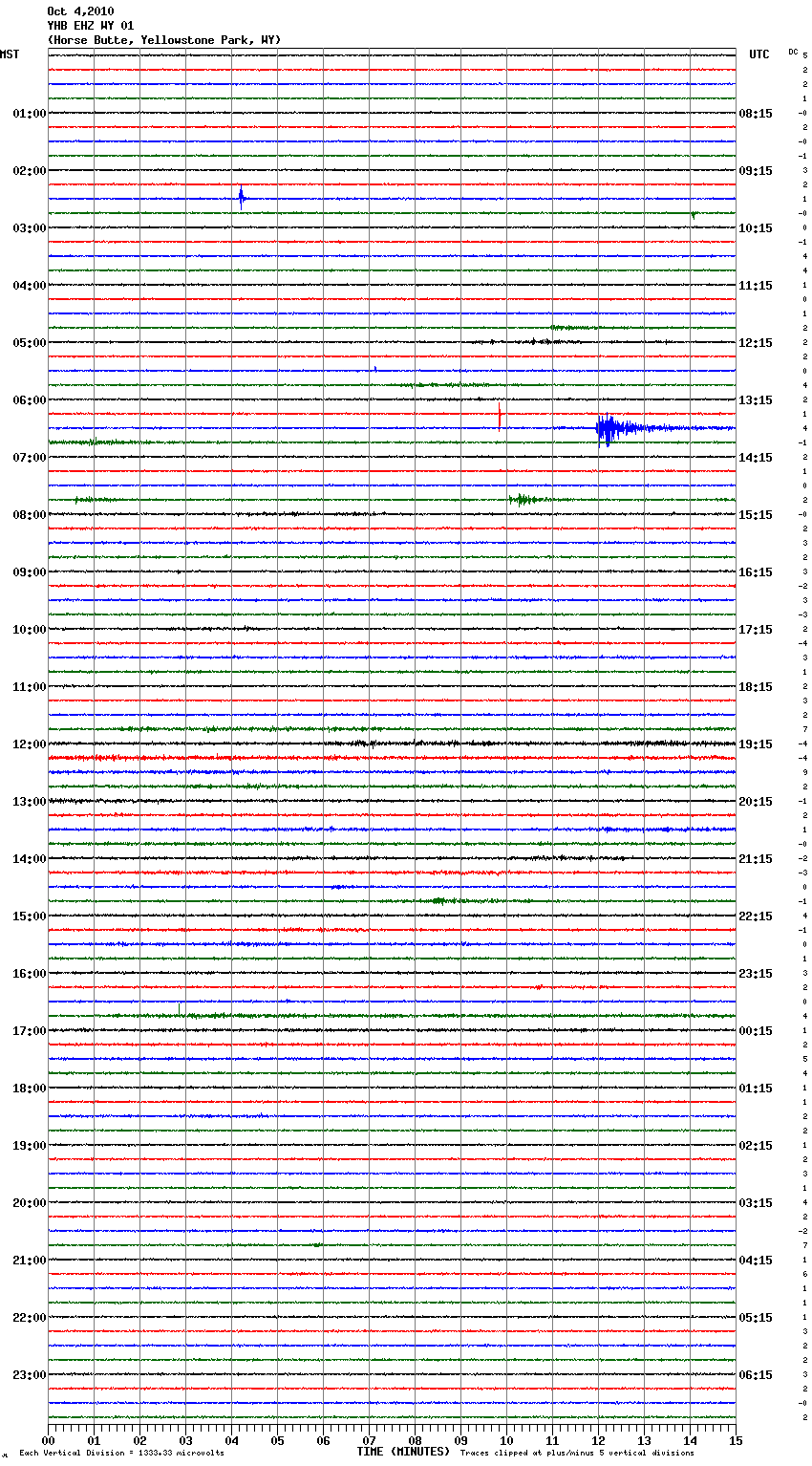Screen dimensions: 812x1466
Task: Click minute tick label '00' on bottom axis
Action: click(x=48, y=1440)
